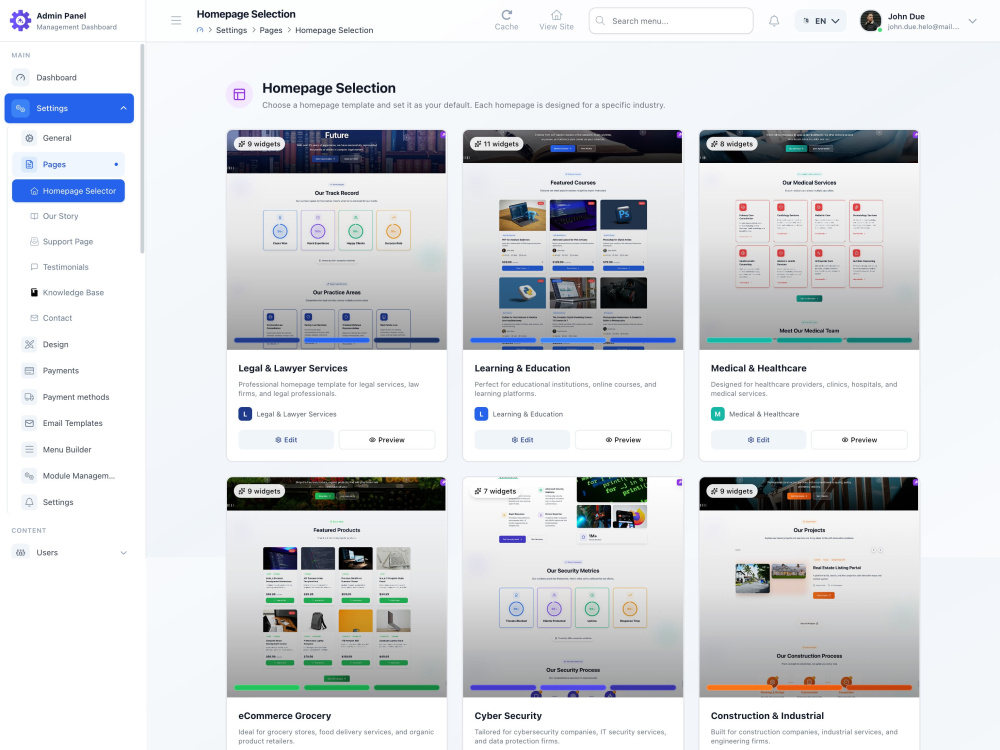Image resolution: width=1000 pixels, height=750 pixels.
Task: Click the Payments card icon
Action: [29, 371]
